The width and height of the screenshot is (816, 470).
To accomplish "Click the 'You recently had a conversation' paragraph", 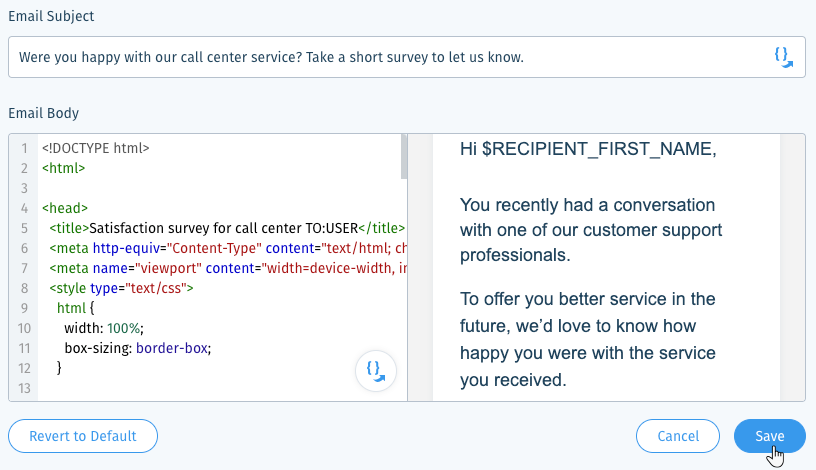I will pyautogui.click(x=591, y=230).
